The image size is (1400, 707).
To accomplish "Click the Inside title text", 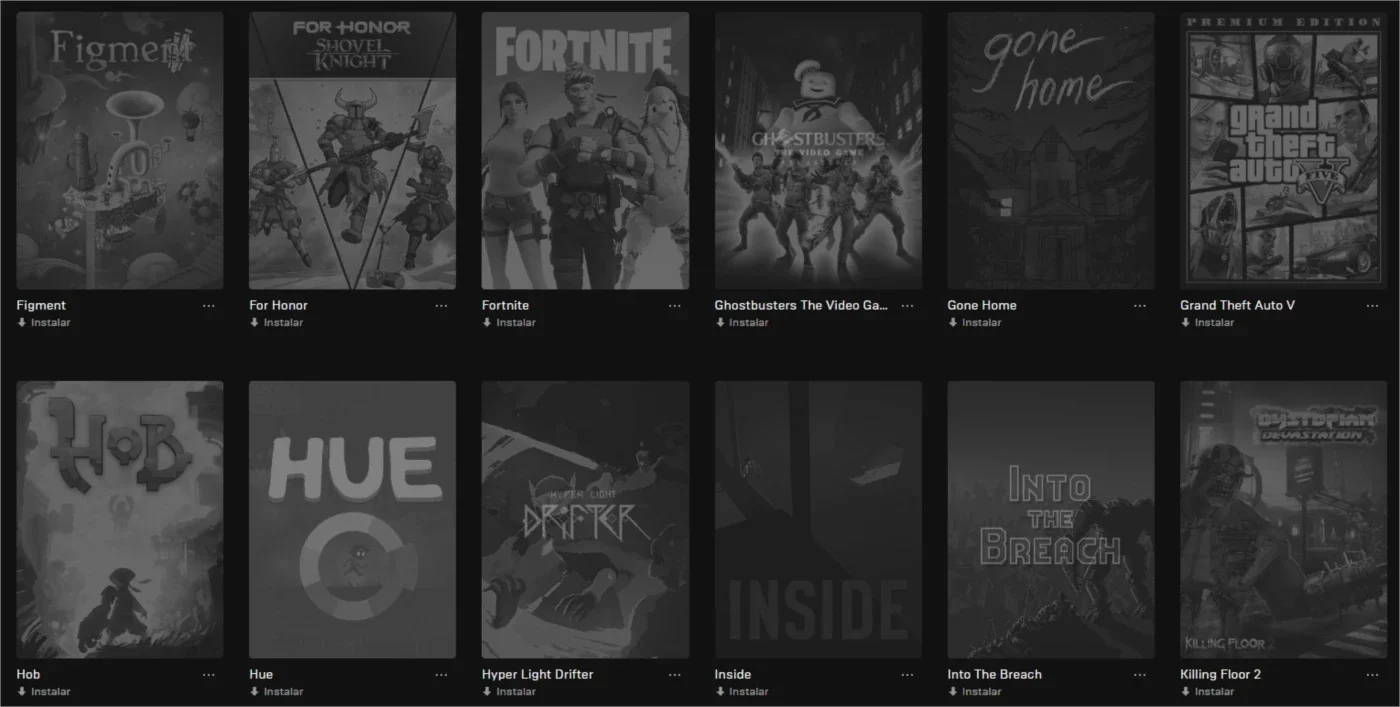I will (x=733, y=675).
